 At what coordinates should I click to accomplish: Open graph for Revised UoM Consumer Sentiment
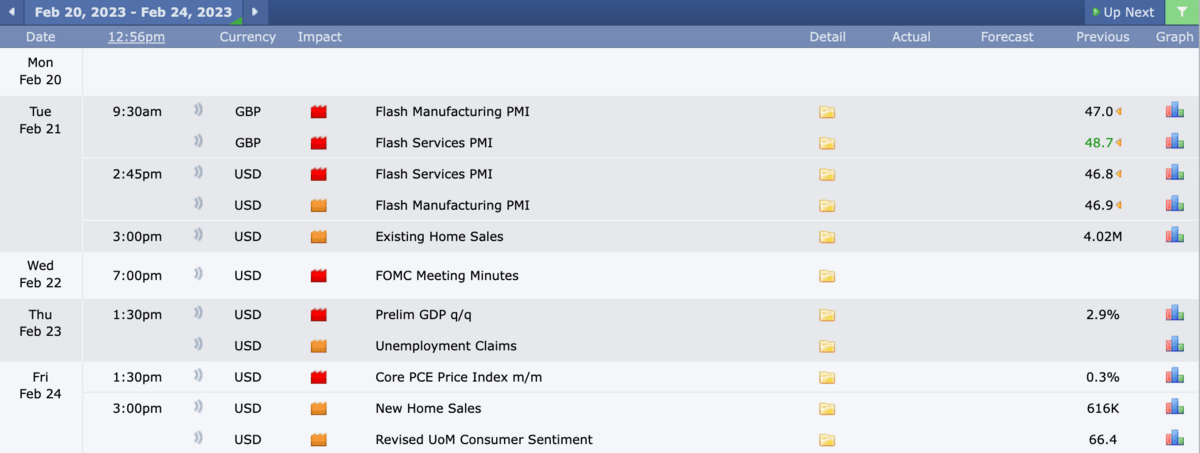tap(1174, 439)
